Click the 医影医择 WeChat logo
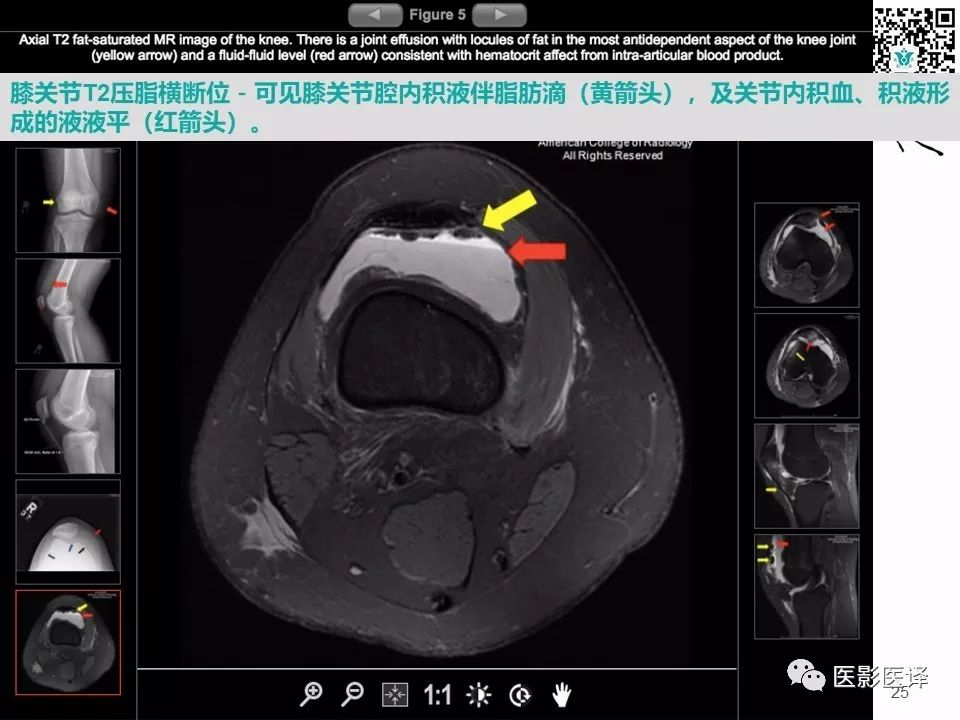Screen dimensions: 960x720 [x=800, y=672]
